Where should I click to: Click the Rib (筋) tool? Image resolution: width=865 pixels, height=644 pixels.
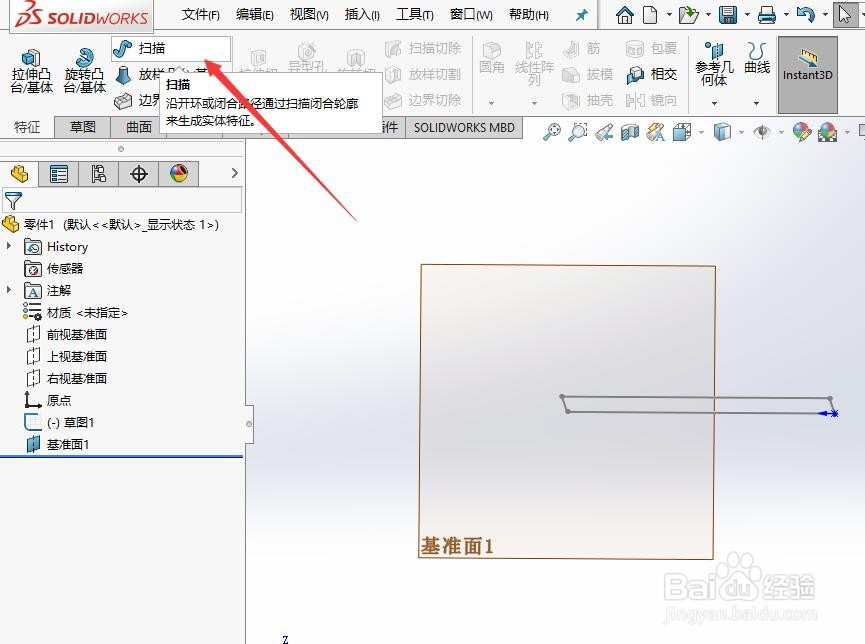(x=581, y=49)
